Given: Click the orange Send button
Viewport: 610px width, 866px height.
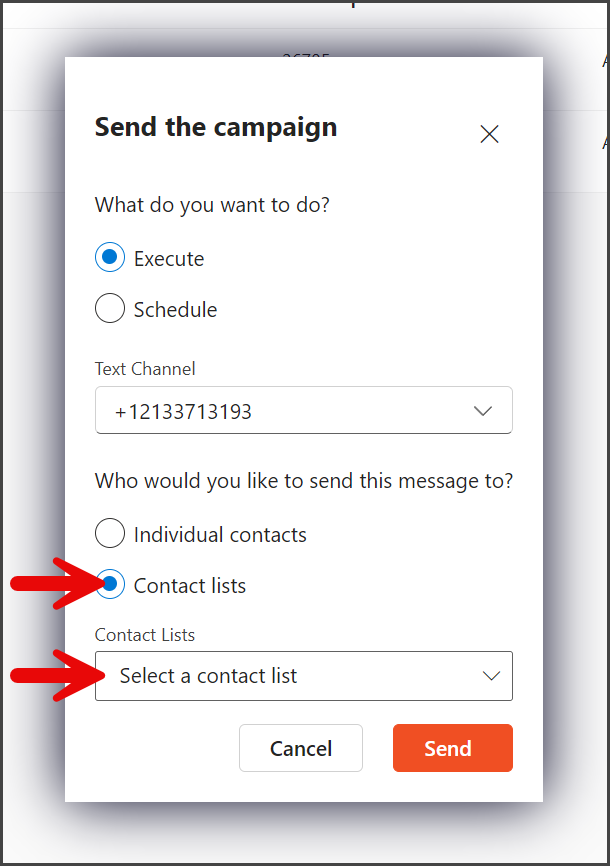Looking at the screenshot, I should click(x=453, y=748).
